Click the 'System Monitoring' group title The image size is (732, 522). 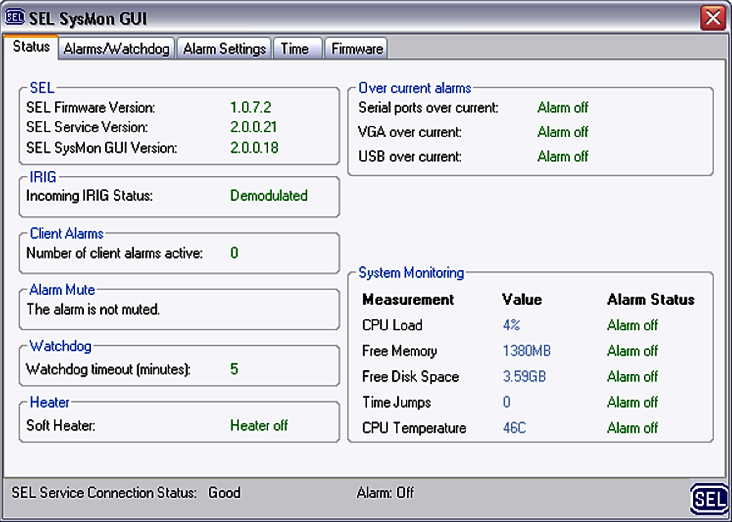[x=411, y=273]
